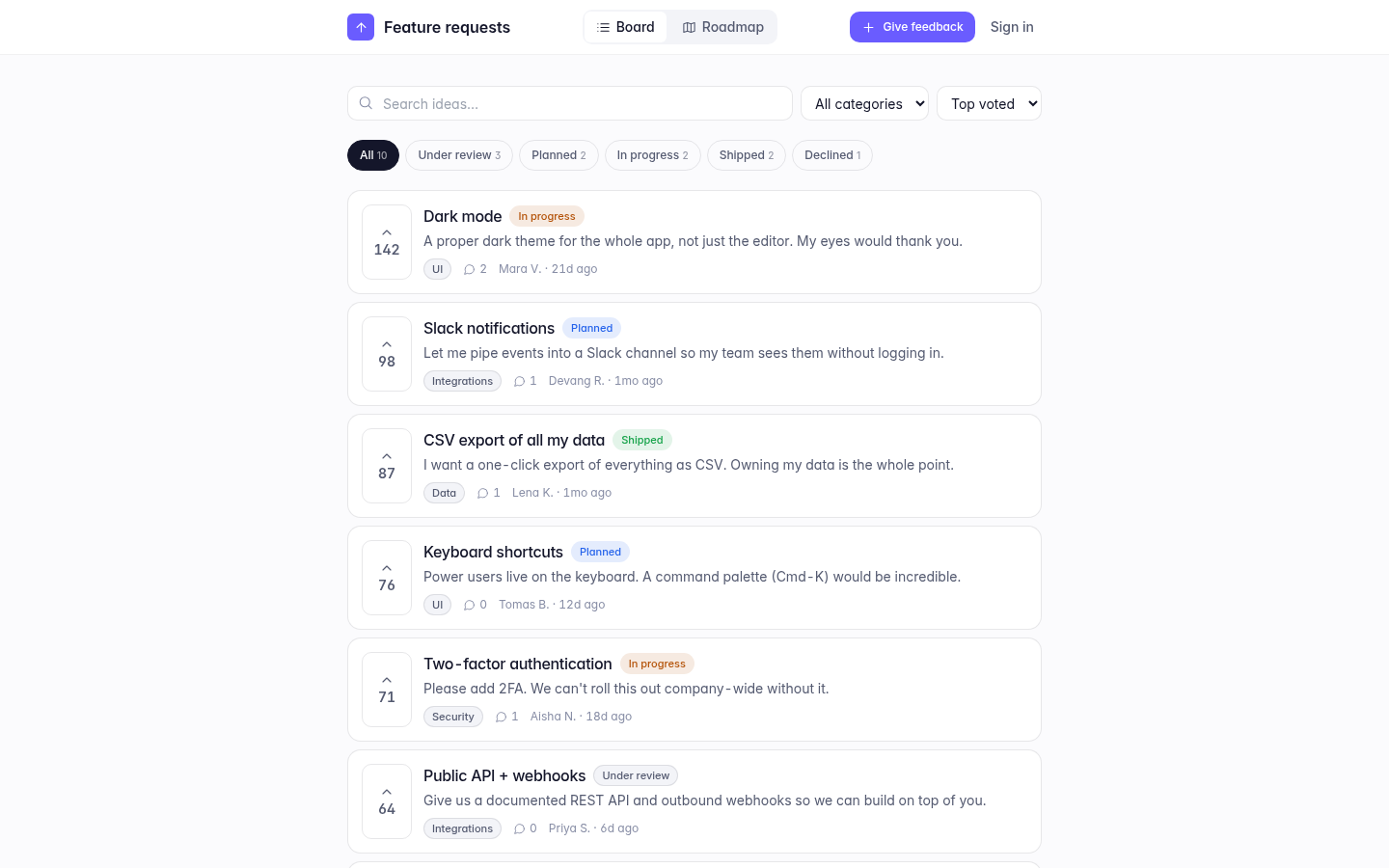Click the purple arrow logo icon
The image size is (1389, 868).
click(361, 27)
